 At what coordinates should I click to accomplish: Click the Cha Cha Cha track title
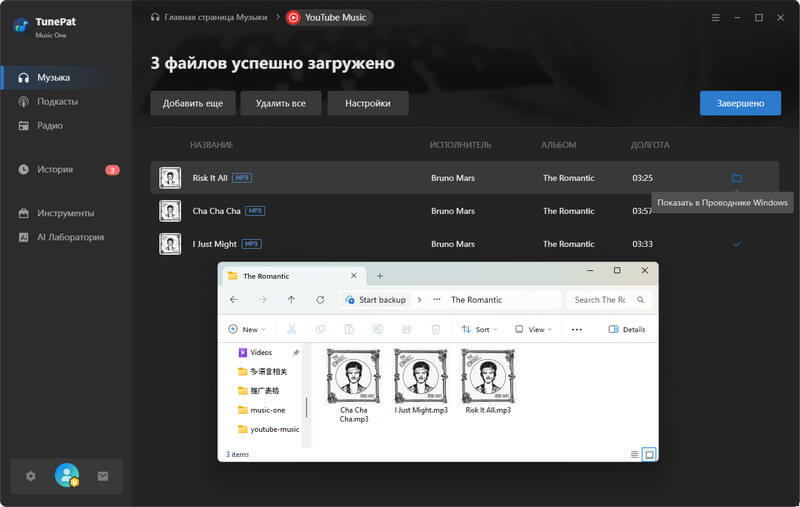click(x=216, y=211)
